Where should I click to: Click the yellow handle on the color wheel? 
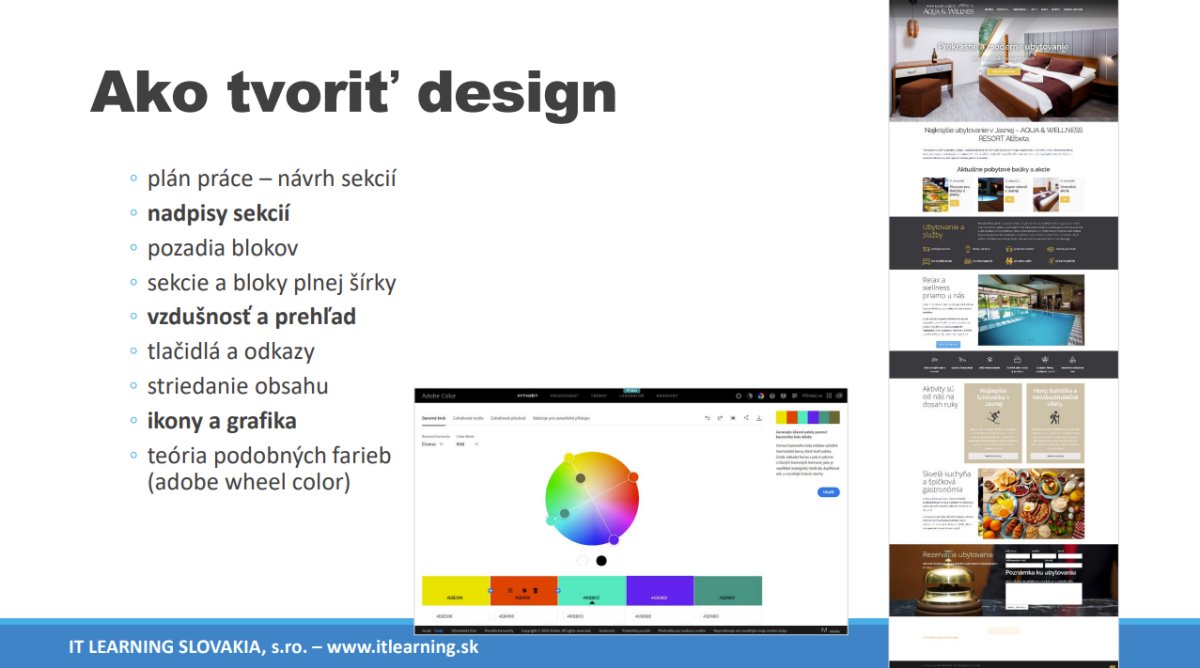(569, 458)
